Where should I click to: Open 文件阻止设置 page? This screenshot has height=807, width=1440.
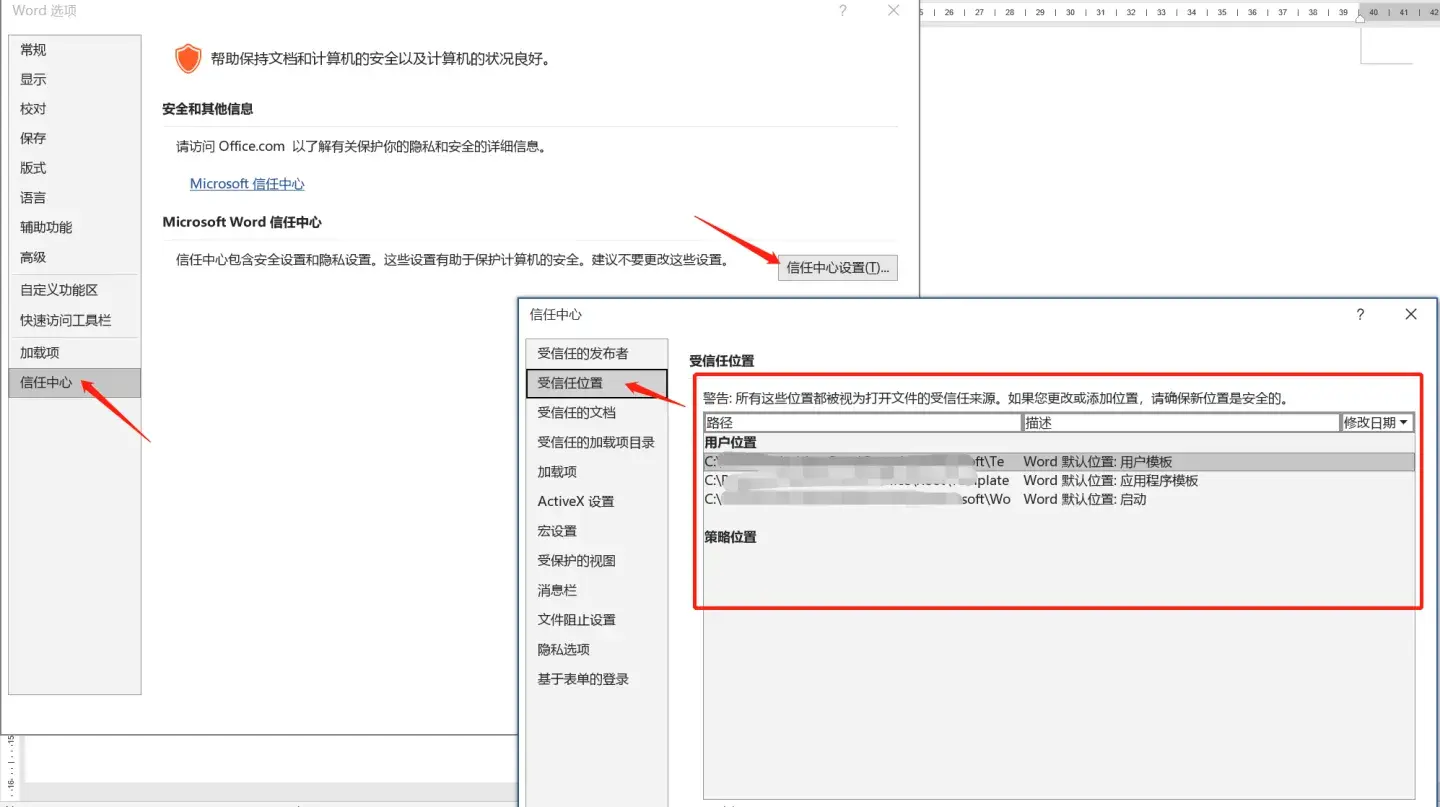(x=596, y=620)
